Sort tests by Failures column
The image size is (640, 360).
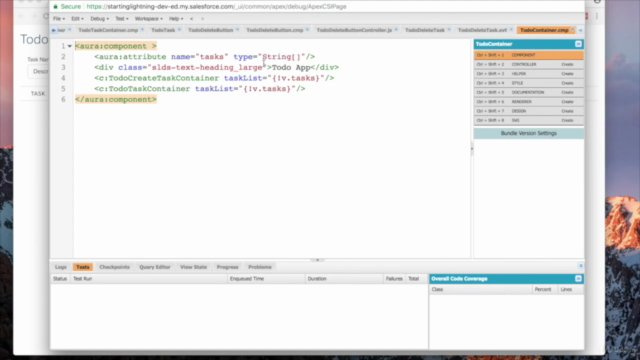coord(394,279)
